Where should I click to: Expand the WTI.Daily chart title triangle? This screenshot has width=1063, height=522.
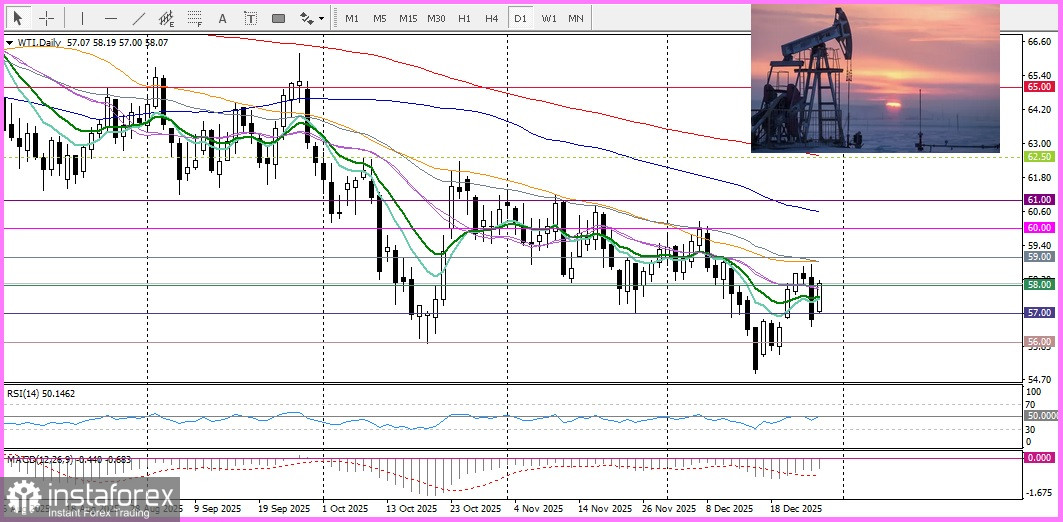pyautogui.click(x=9, y=43)
